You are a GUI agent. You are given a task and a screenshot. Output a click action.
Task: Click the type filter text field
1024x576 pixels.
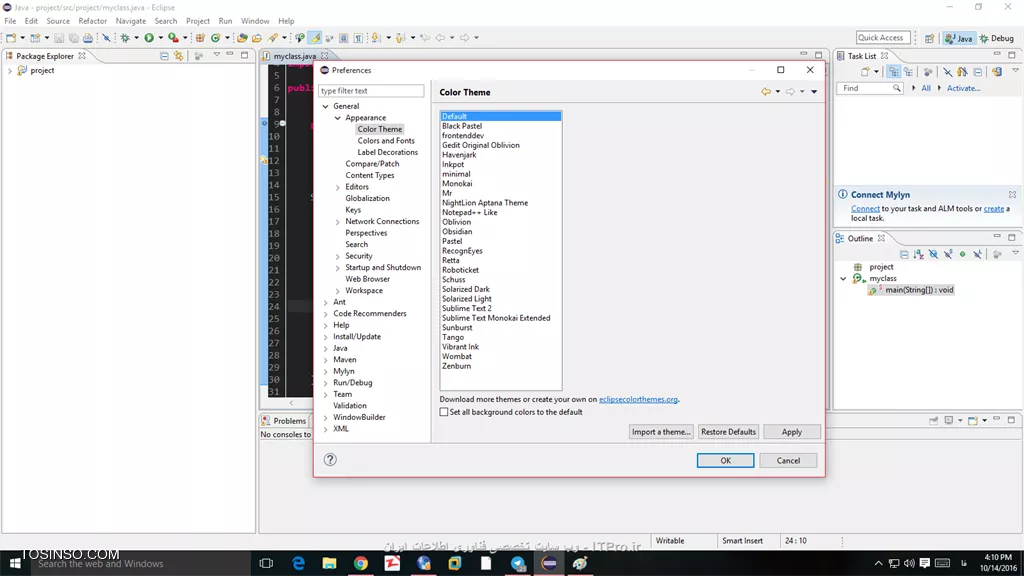370,91
